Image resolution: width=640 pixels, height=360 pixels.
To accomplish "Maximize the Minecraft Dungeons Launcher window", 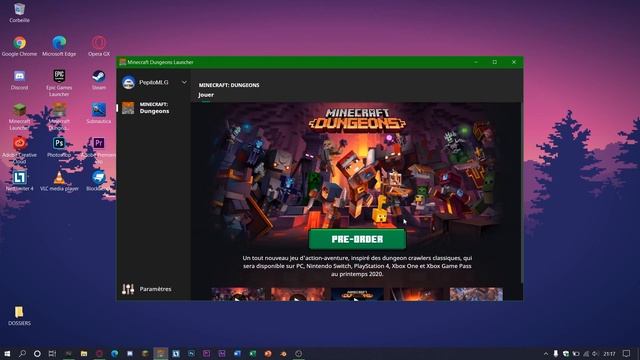I will 495,62.
